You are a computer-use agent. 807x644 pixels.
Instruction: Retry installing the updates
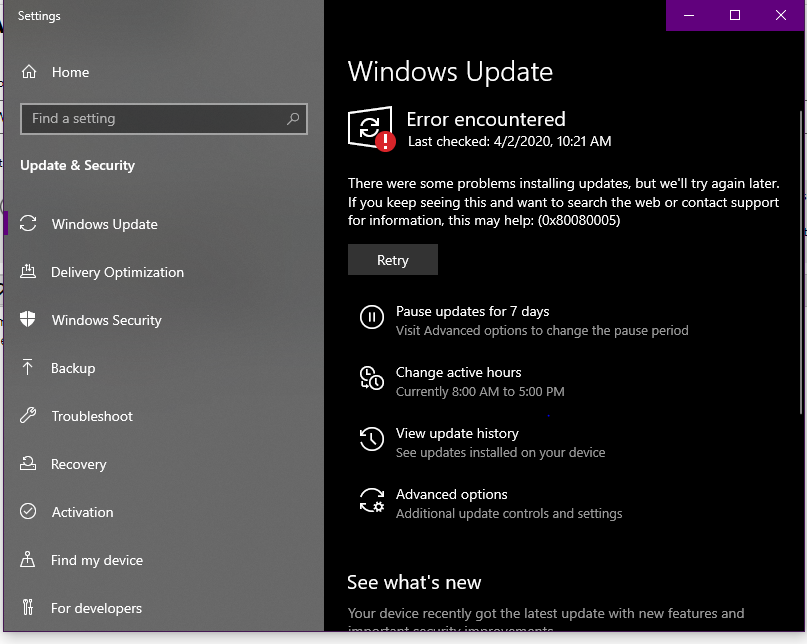click(393, 259)
